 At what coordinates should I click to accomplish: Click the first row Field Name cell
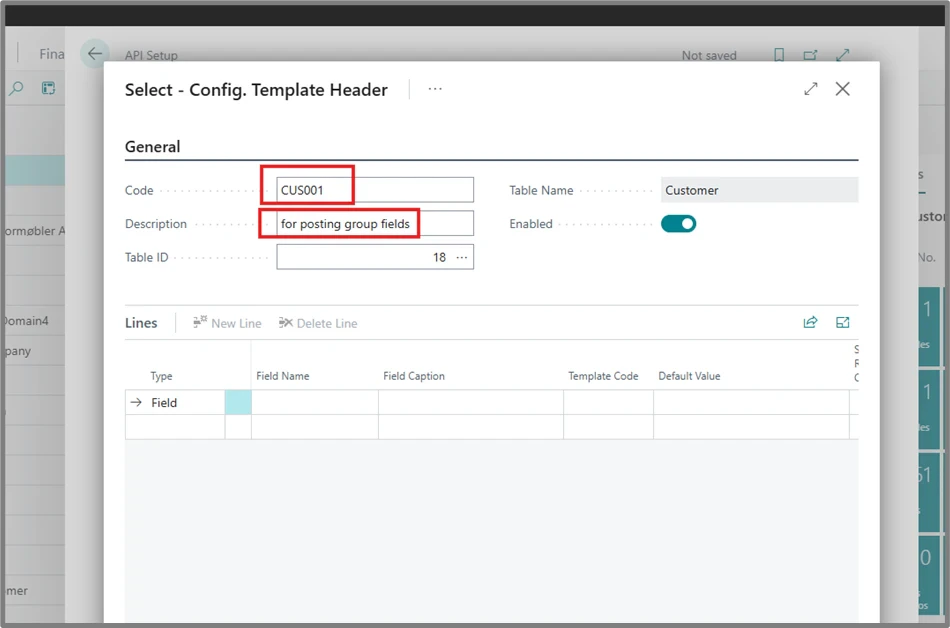[314, 403]
